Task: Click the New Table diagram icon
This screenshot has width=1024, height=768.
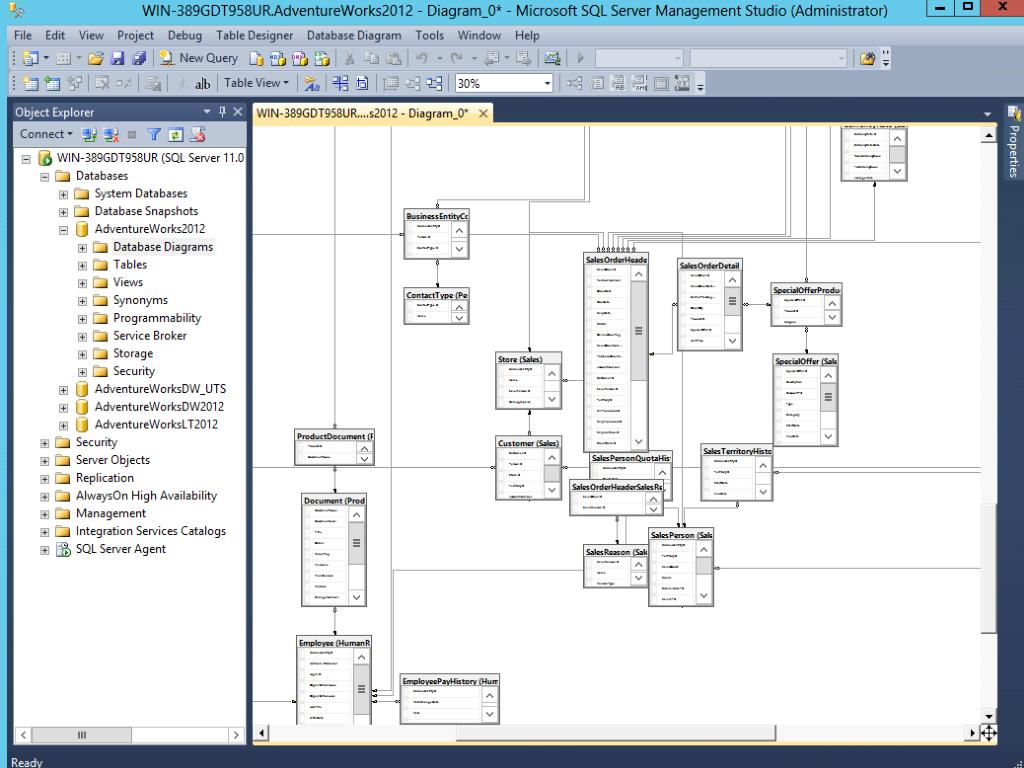Action: tap(30, 84)
